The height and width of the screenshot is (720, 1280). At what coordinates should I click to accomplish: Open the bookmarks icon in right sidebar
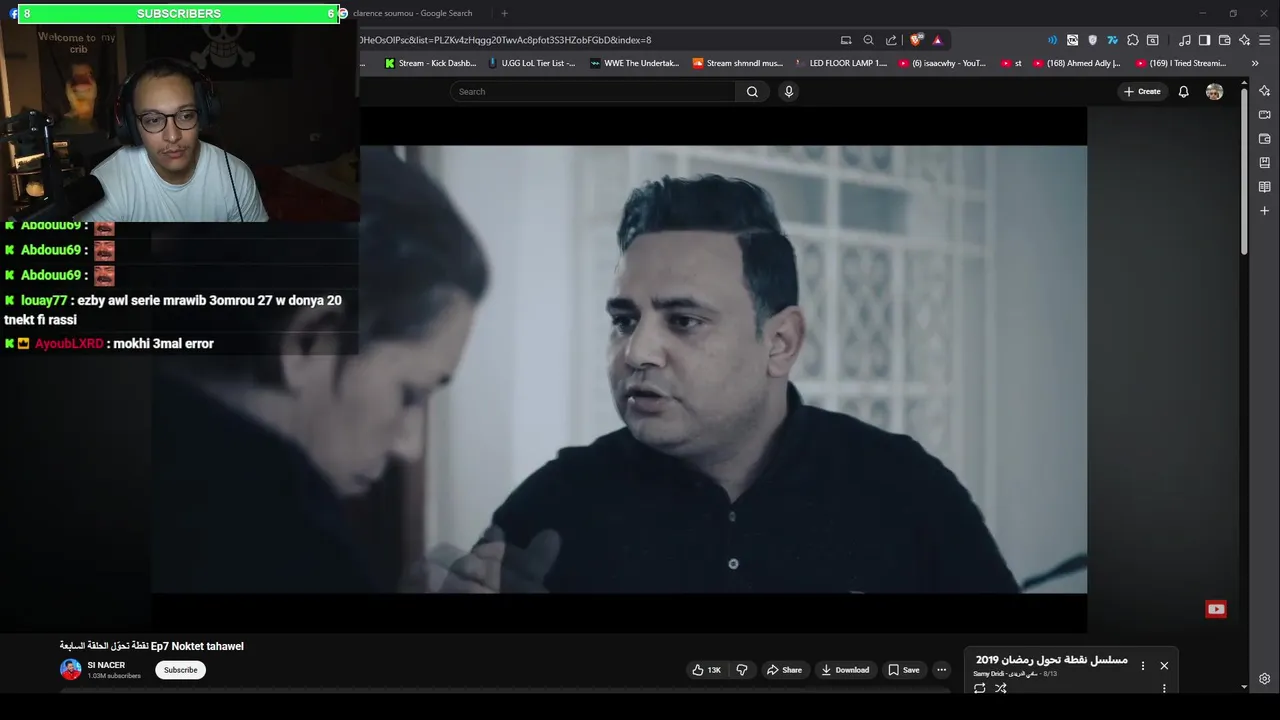(x=1265, y=163)
